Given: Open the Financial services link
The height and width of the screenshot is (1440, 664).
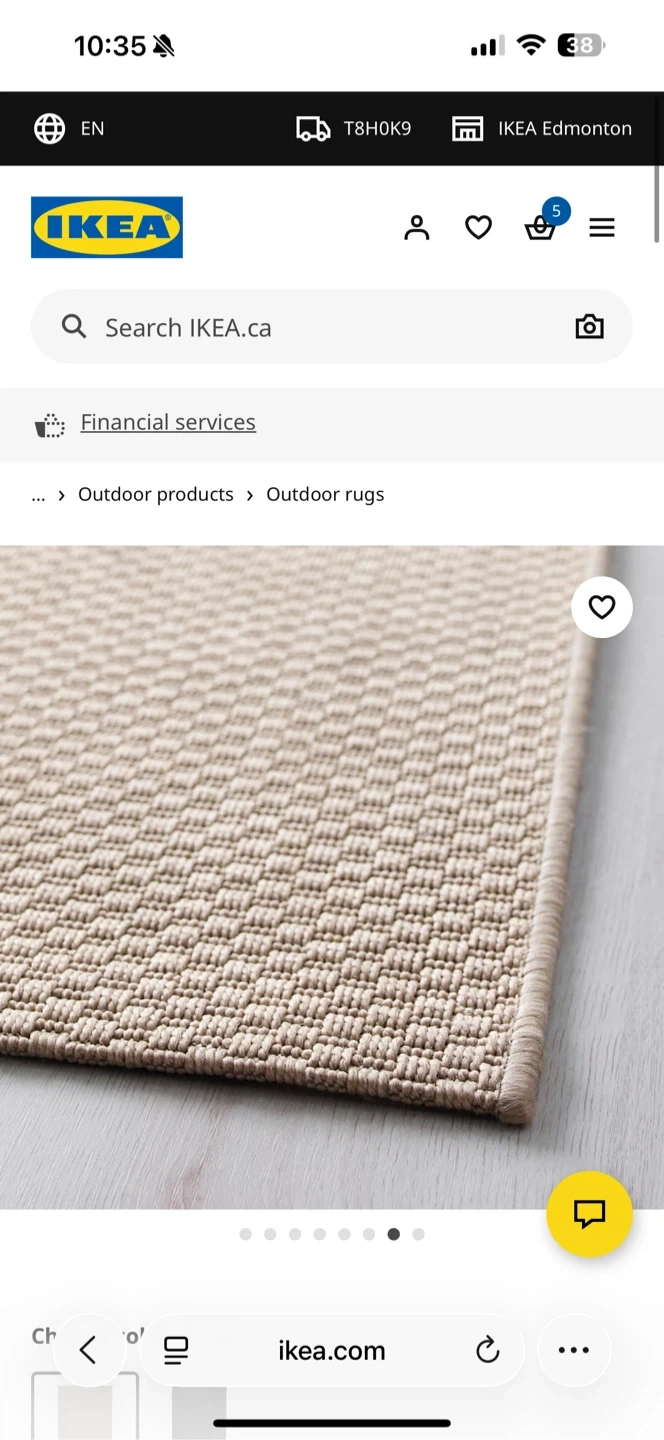Looking at the screenshot, I should [x=168, y=422].
